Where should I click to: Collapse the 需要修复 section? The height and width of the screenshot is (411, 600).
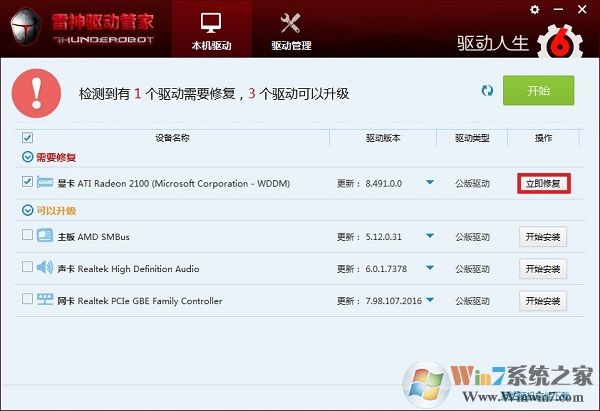tap(27, 157)
